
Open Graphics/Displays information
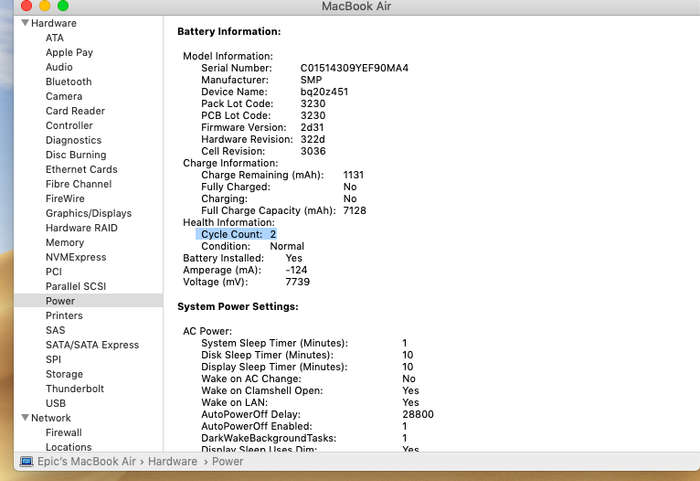[x=88, y=213]
